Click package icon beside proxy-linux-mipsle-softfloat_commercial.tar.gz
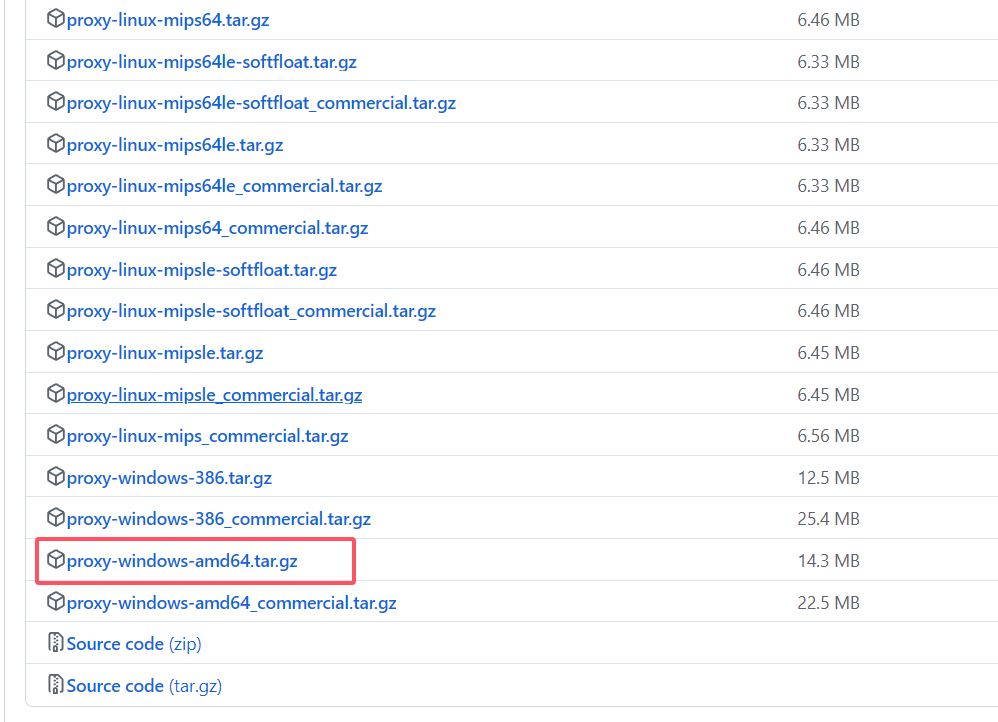This screenshot has width=998, height=722. (56, 309)
